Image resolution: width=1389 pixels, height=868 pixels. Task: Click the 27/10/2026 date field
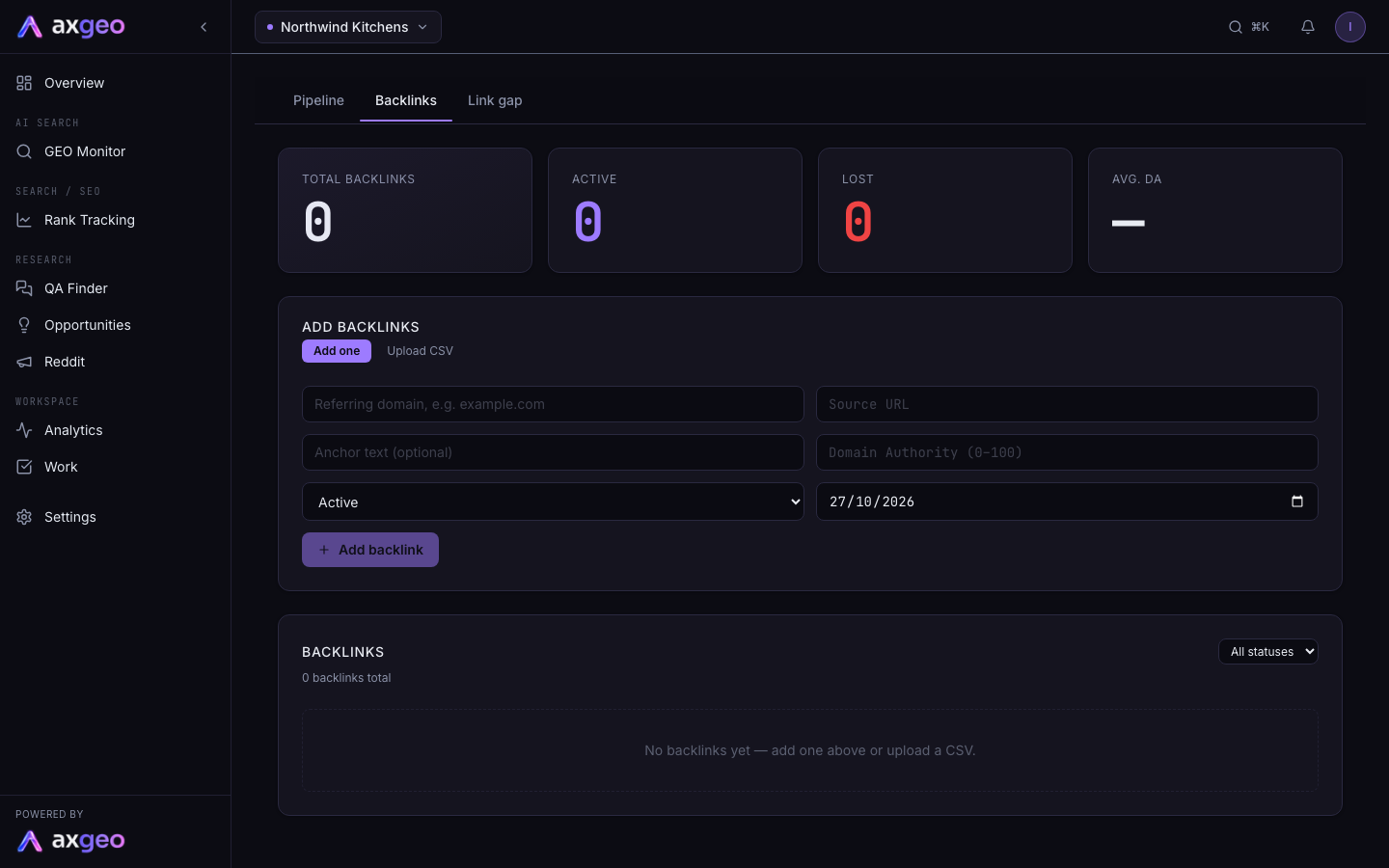click(1067, 502)
